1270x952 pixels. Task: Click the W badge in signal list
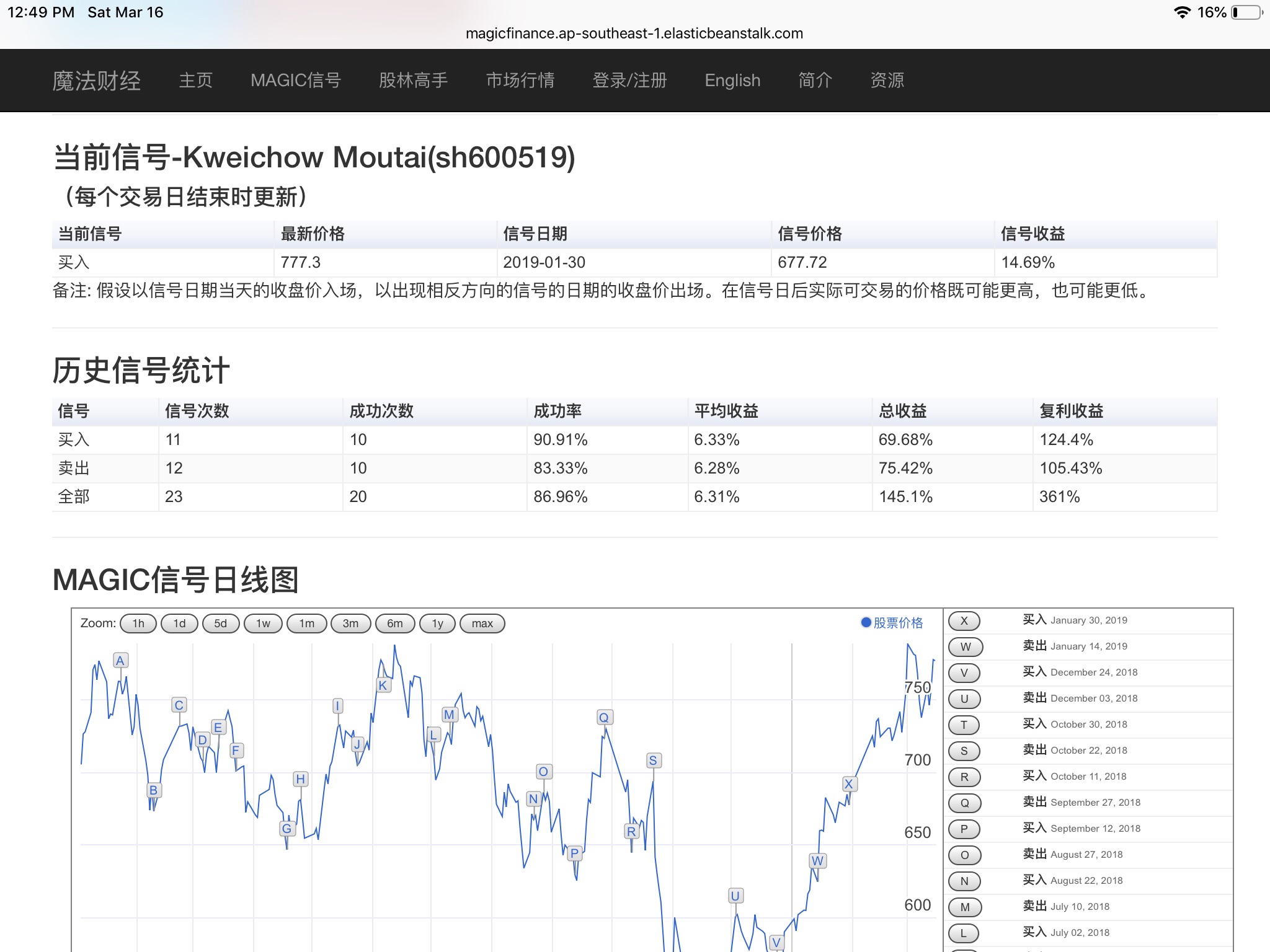point(966,646)
